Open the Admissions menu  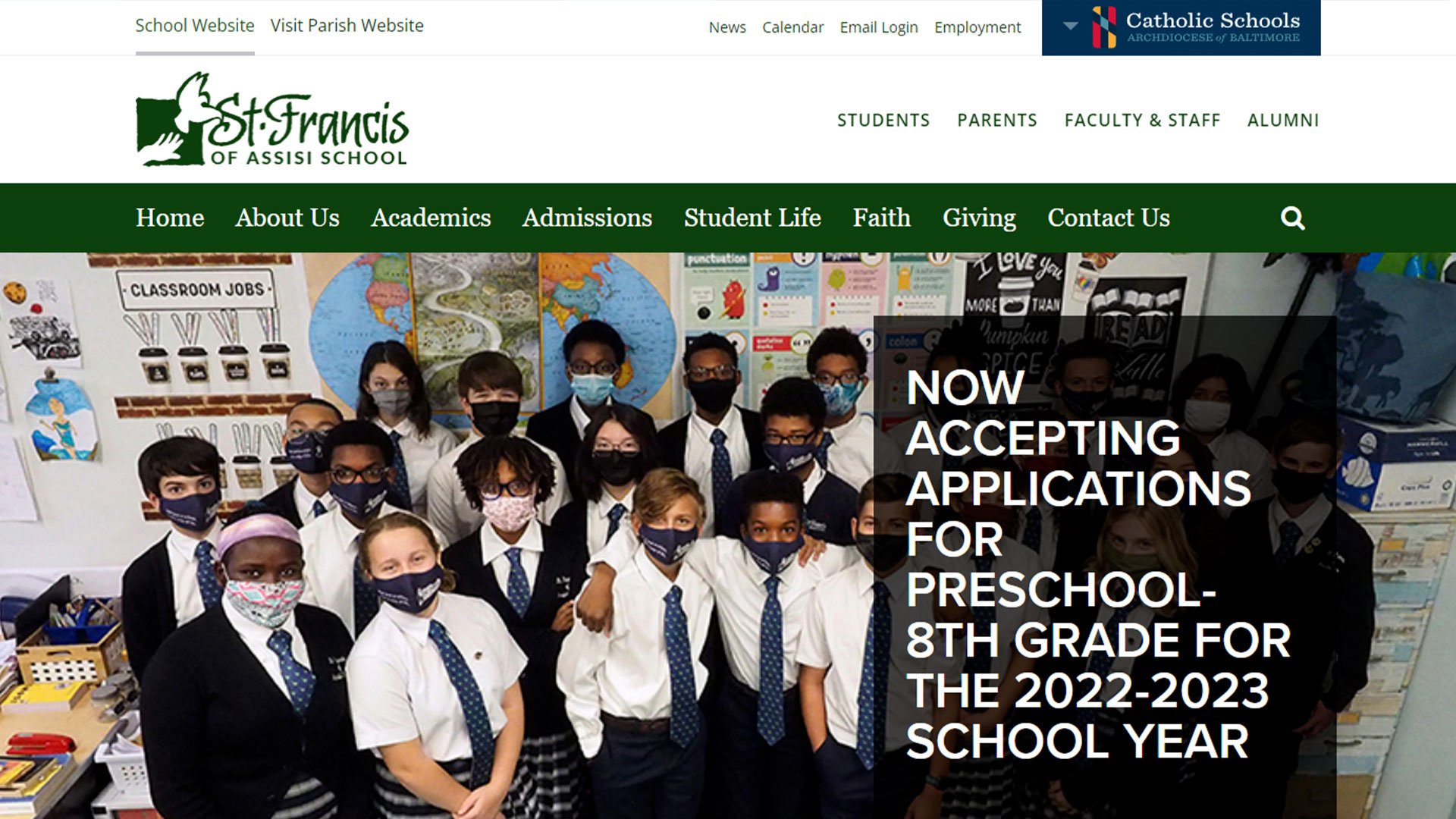(587, 218)
